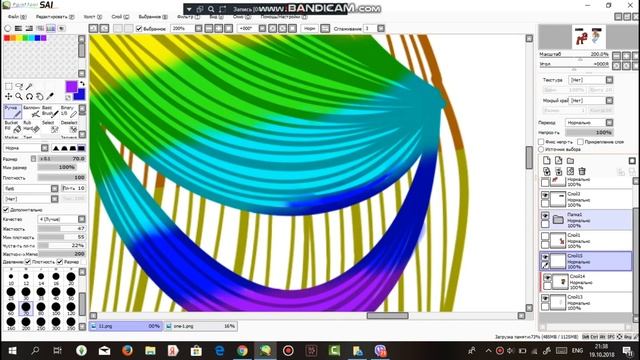This screenshot has width=640, height=360.
Task: Toggle the Выбранное checkbox in toolbar
Action: click(139, 29)
